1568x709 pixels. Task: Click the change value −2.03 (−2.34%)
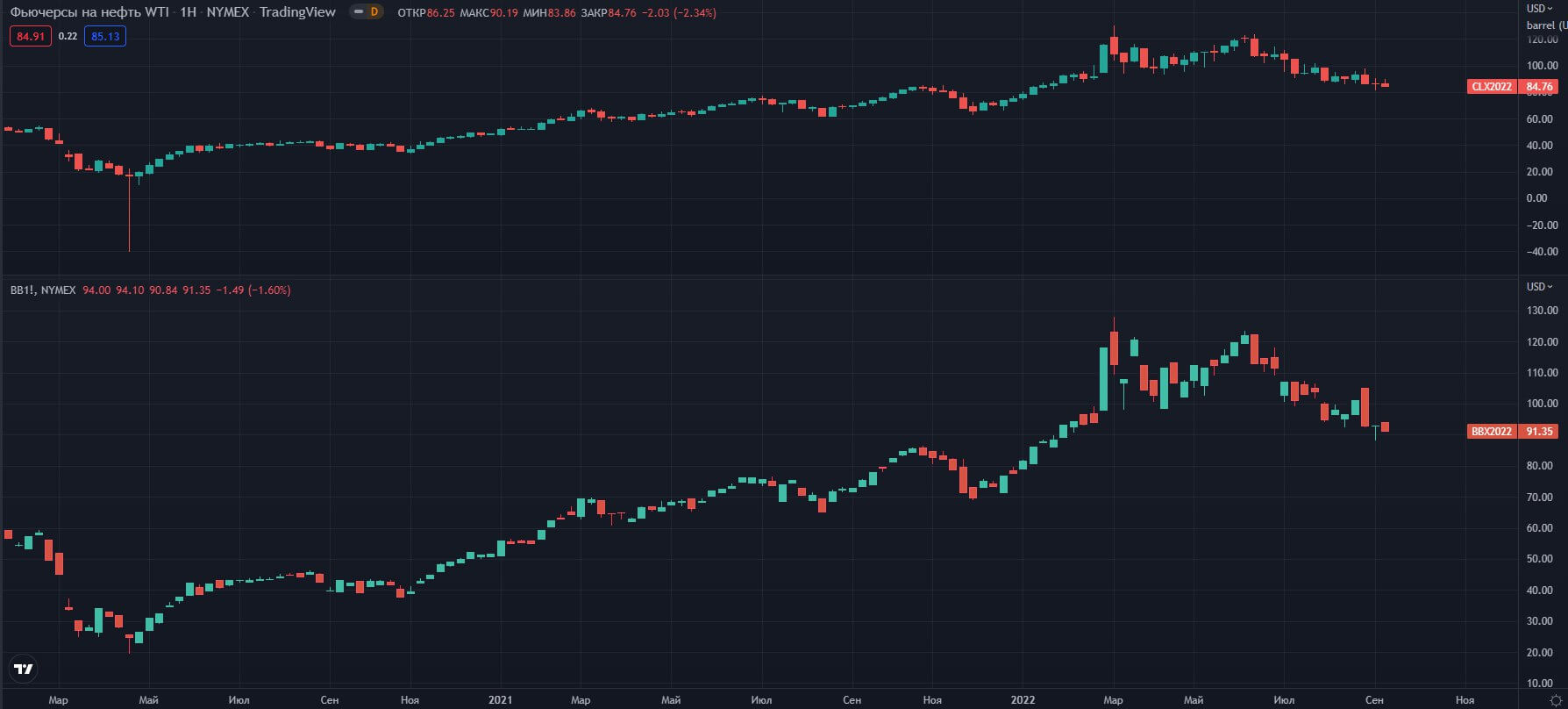click(679, 13)
